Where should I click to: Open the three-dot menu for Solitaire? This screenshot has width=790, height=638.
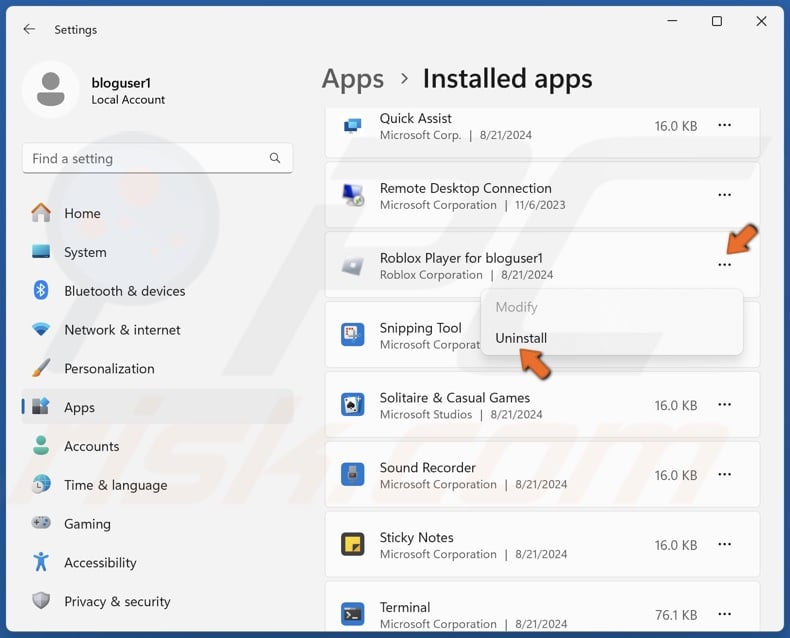pos(724,405)
